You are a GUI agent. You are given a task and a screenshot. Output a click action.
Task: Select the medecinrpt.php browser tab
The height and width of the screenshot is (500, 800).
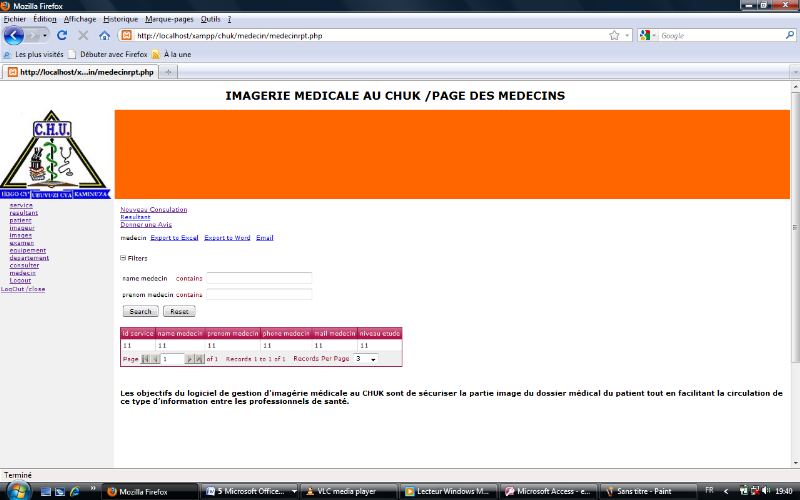pos(81,72)
